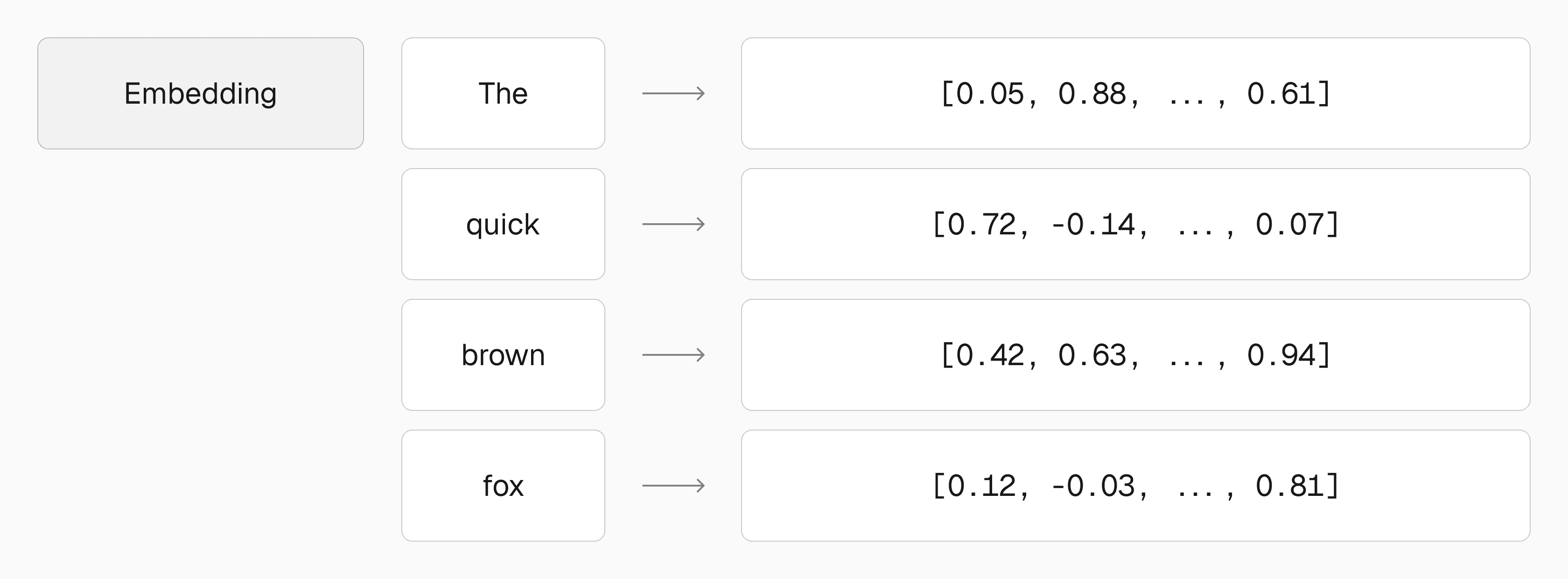Screen dimensions: 1568x579
Task: Click the arrow right of "brown"
Action: coord(673,355)
